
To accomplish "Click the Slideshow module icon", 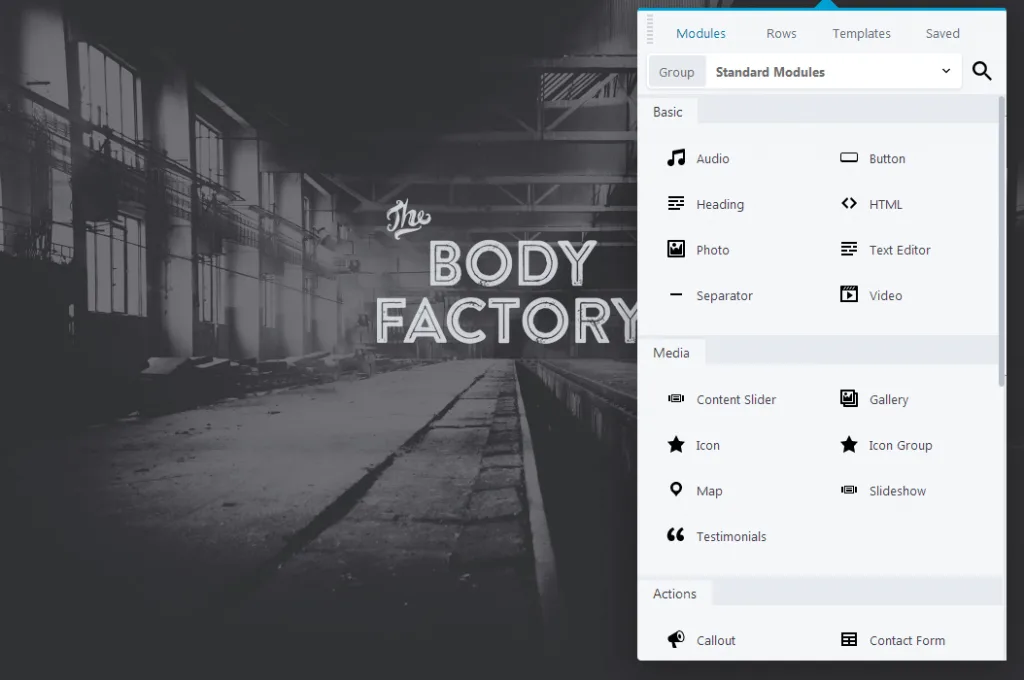I will pos(849,490).
